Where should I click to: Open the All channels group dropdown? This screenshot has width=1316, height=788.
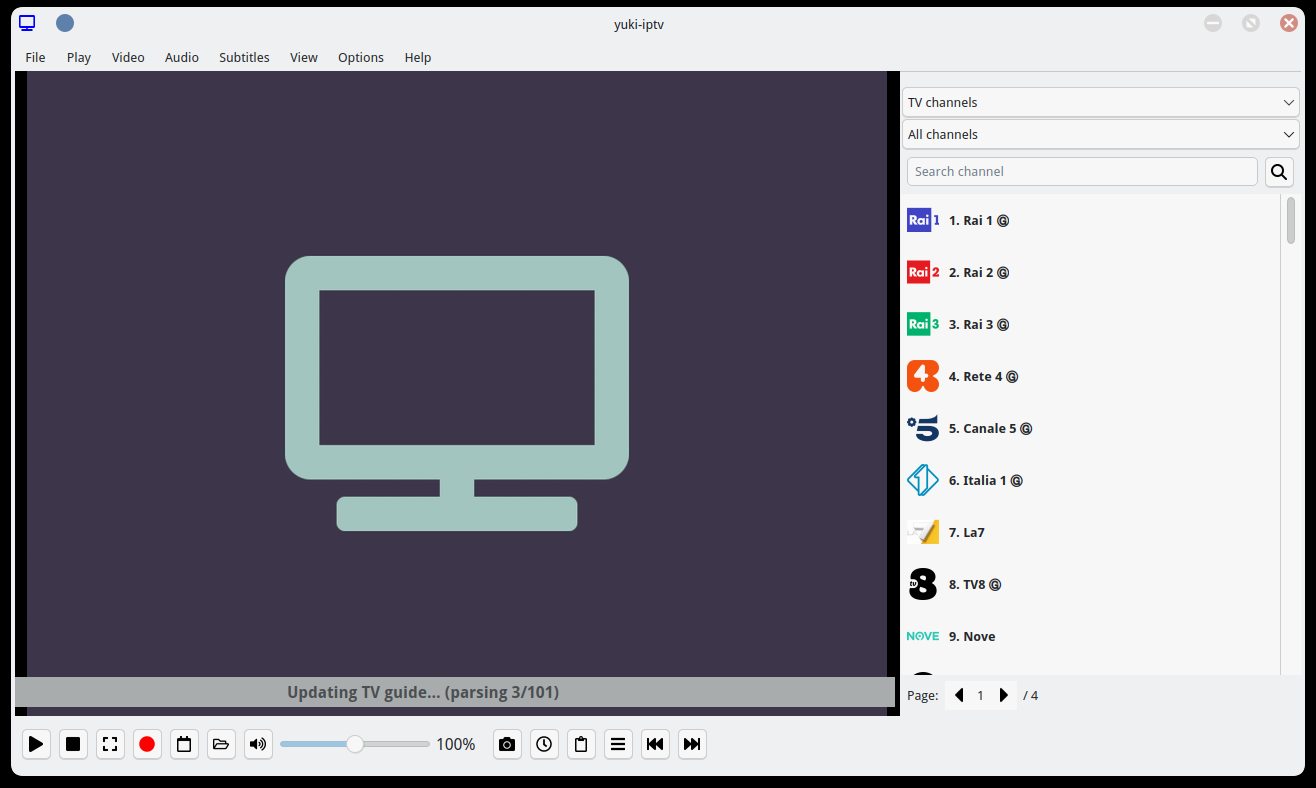point(1101,134)
